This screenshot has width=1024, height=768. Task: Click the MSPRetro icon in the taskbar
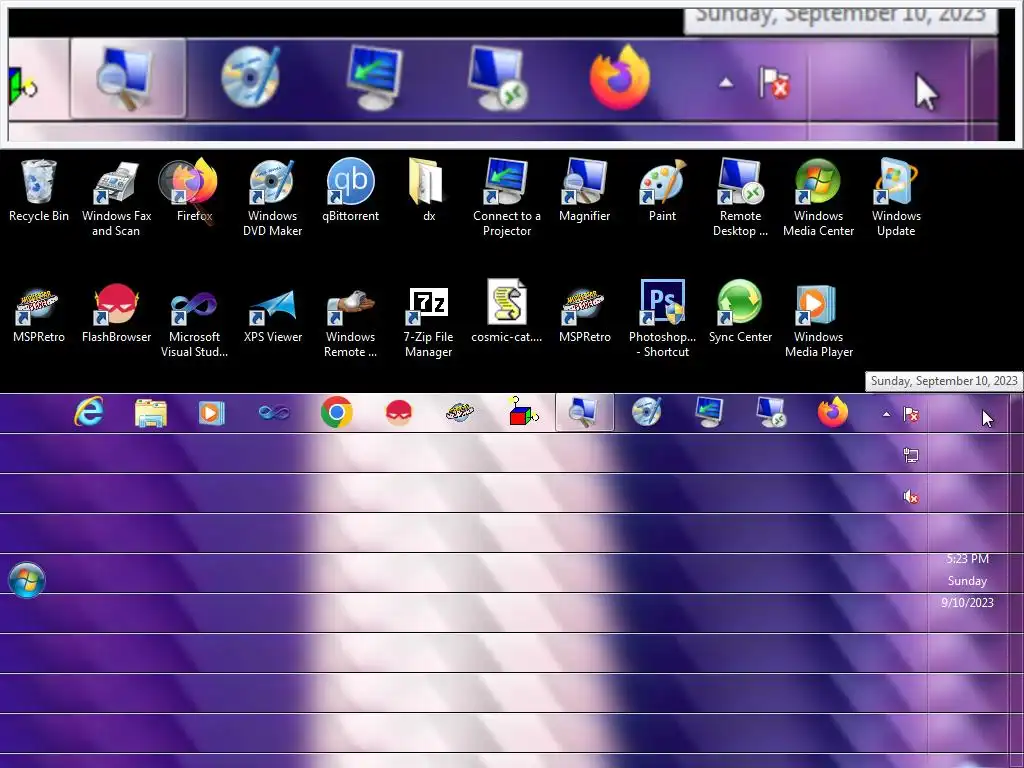[x=460, y=413]
